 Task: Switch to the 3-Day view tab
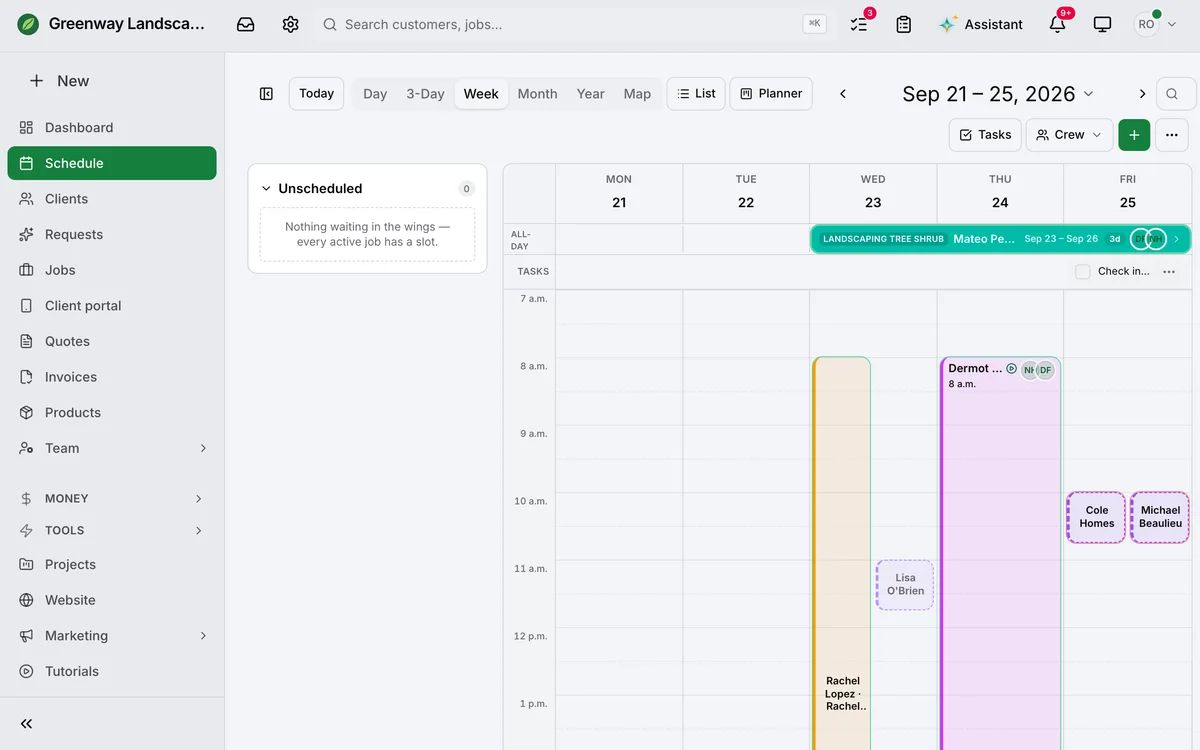425,94
